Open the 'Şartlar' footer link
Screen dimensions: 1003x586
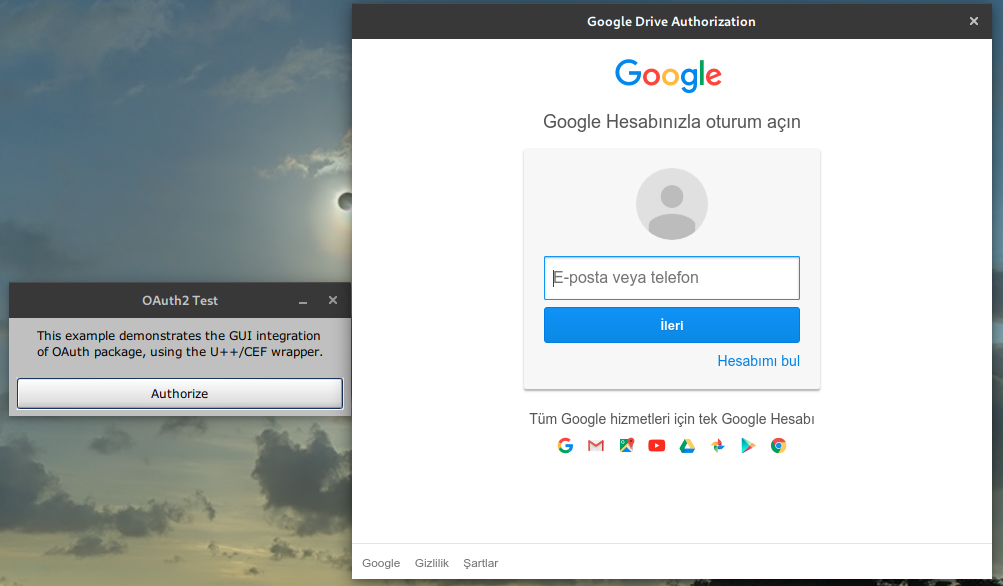pos(480,563)
